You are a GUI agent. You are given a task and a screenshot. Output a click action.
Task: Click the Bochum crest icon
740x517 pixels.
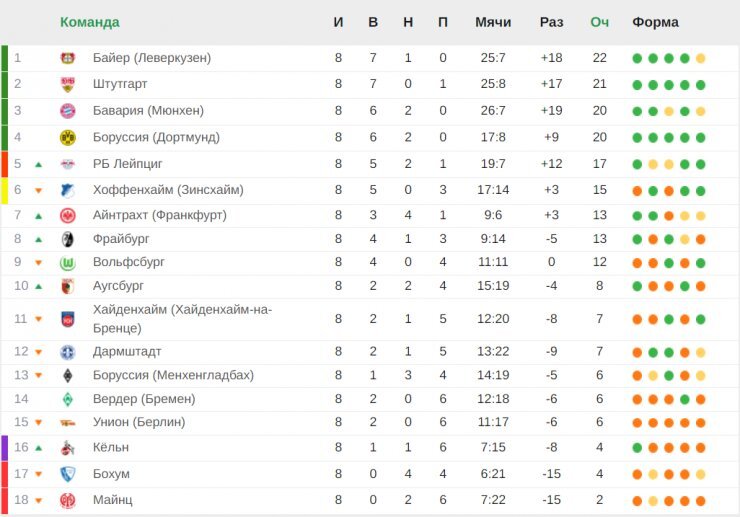click(68, 474)
